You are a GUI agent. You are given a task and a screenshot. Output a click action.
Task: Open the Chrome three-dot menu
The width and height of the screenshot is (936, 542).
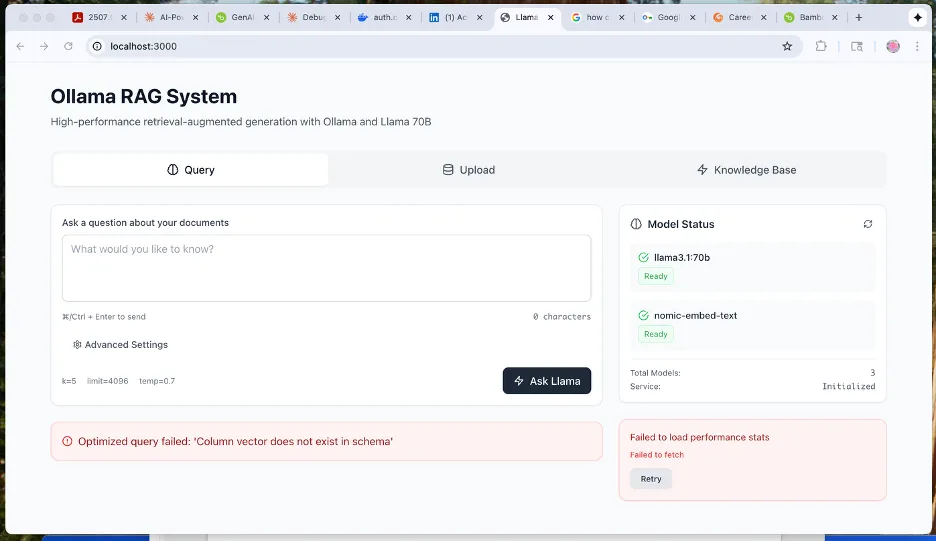click(x=917, y=46)
